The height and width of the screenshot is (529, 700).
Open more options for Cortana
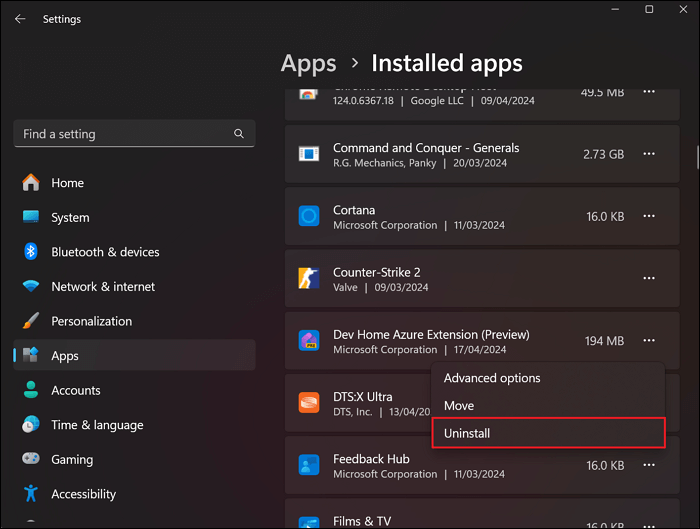[649, 216]
